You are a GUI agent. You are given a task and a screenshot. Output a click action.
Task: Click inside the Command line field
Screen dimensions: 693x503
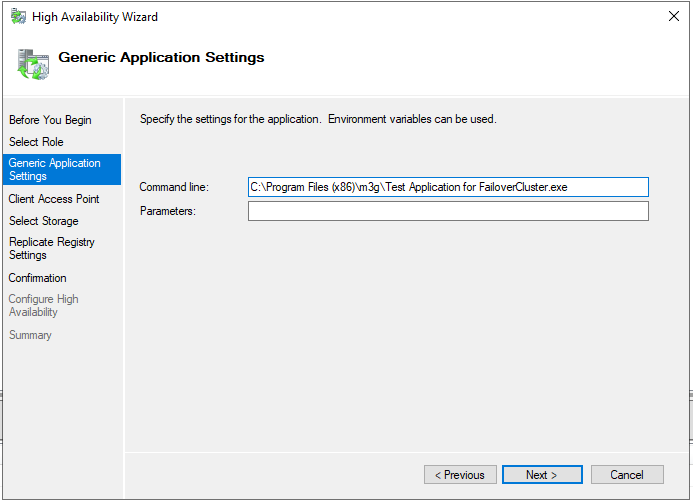[448, 187]
